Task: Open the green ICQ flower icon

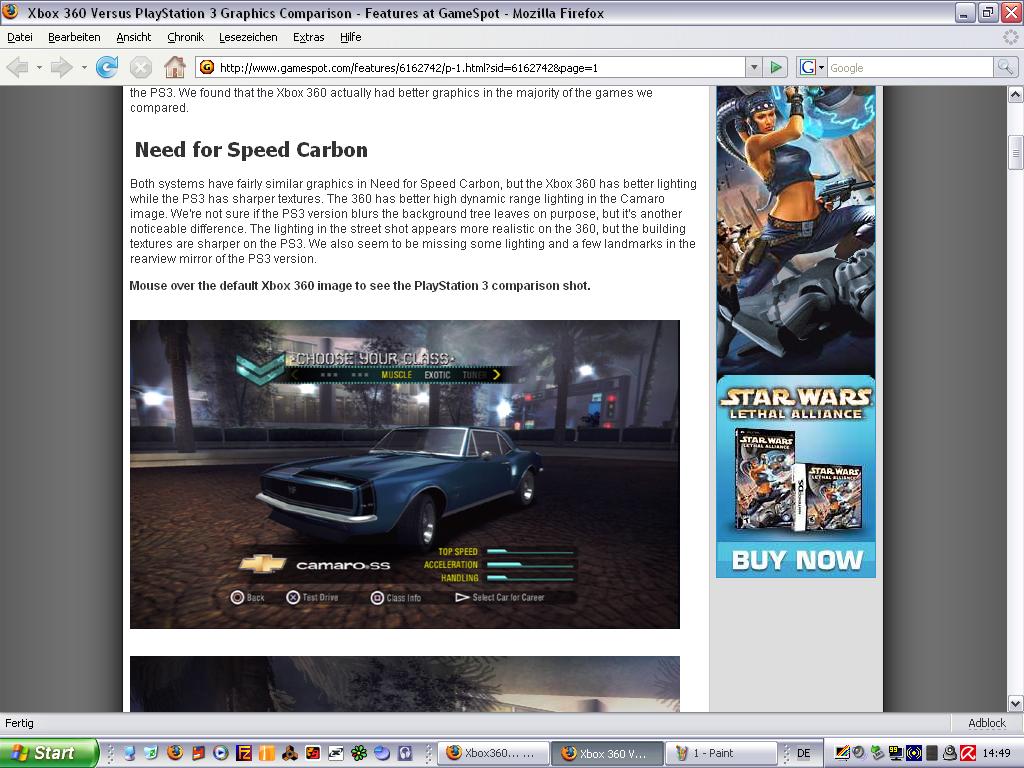Action: pos(359,753)
